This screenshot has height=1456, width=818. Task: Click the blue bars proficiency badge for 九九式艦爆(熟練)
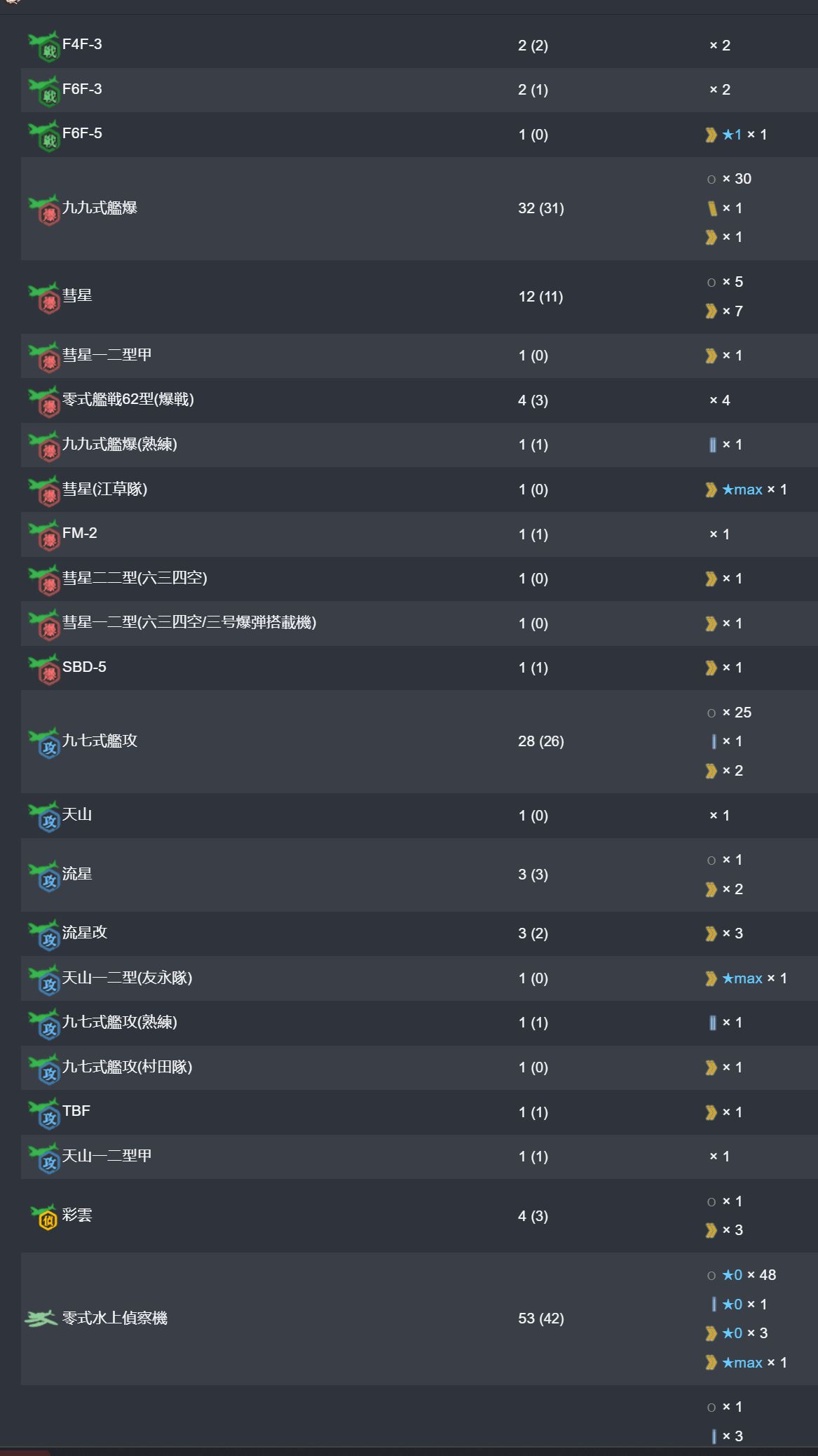(712, 445)
